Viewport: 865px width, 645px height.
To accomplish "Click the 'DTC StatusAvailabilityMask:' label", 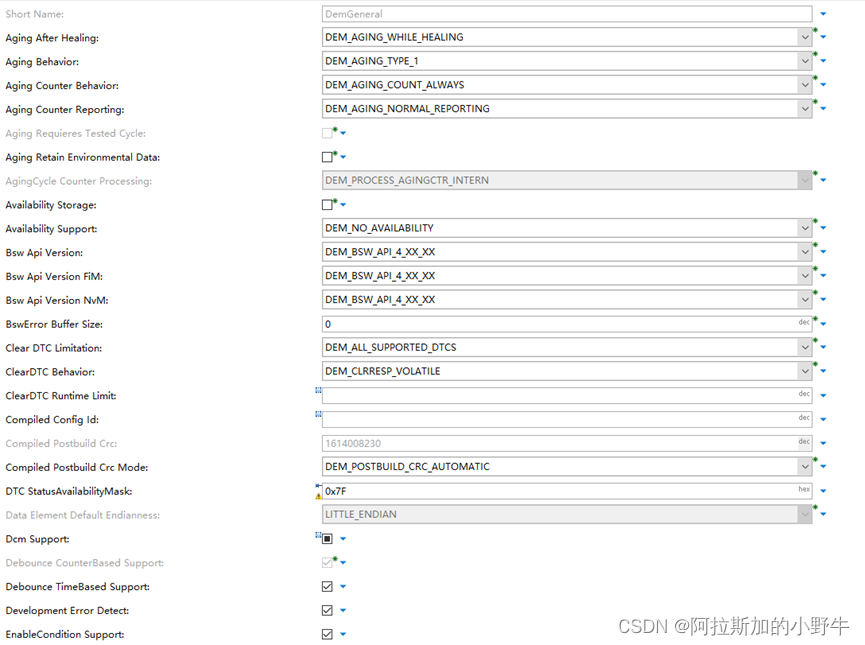I will point(69,491).
